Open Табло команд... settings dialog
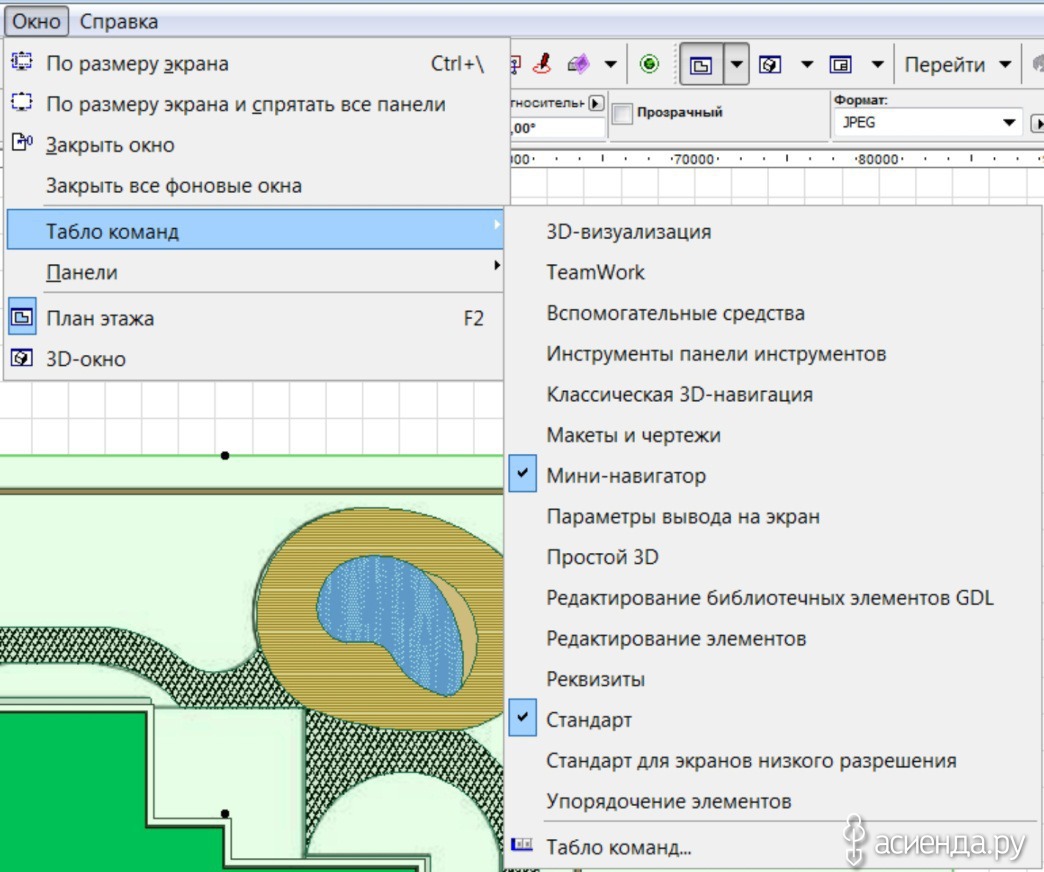The height and width of the screenshot is (872, 1044). 772,847
